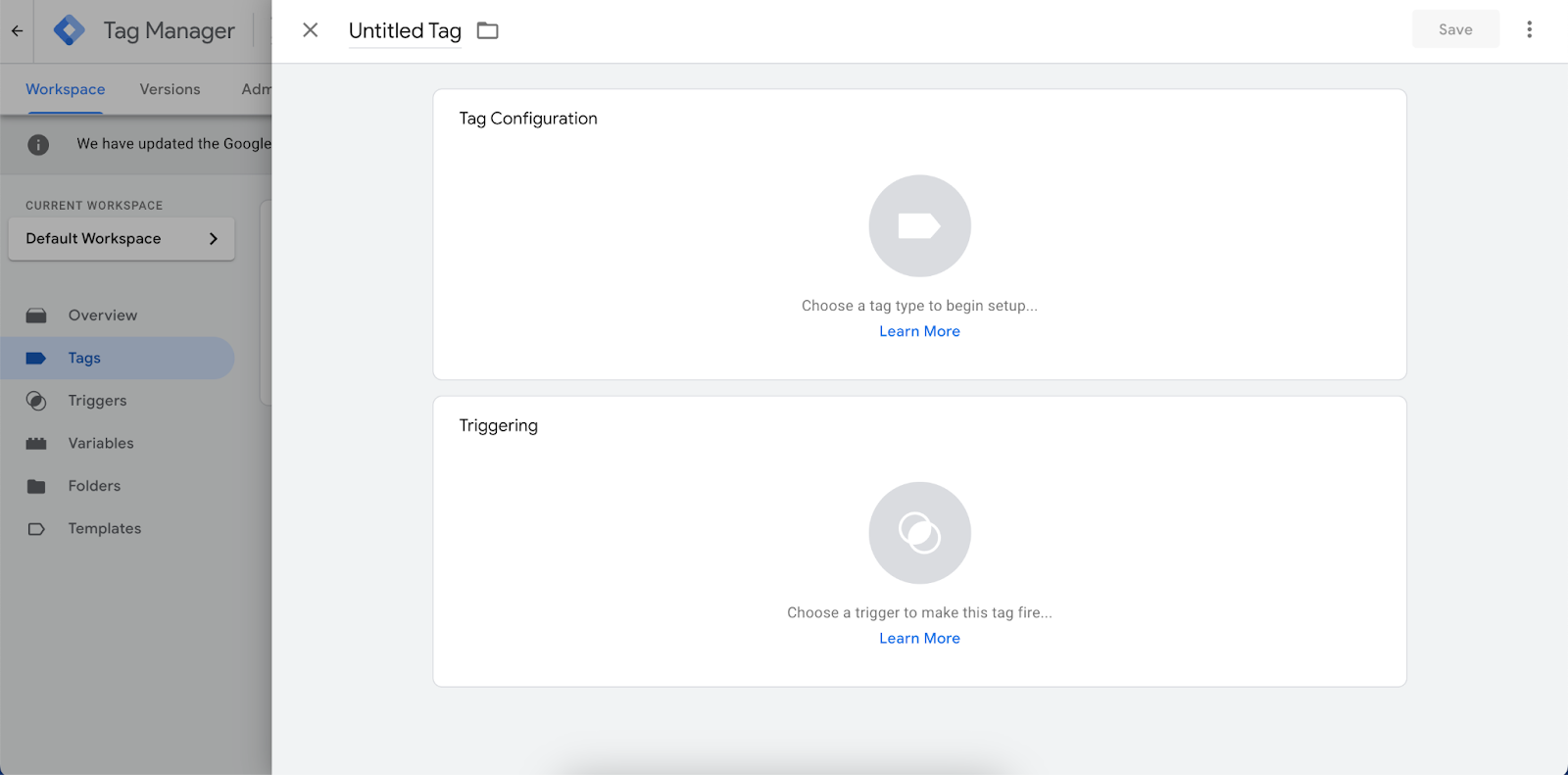Image resolution: width=1568 pixels, height=775 pixels.
Task: Expand the Default Workspace selector
Action: click(x=122, y=239)
